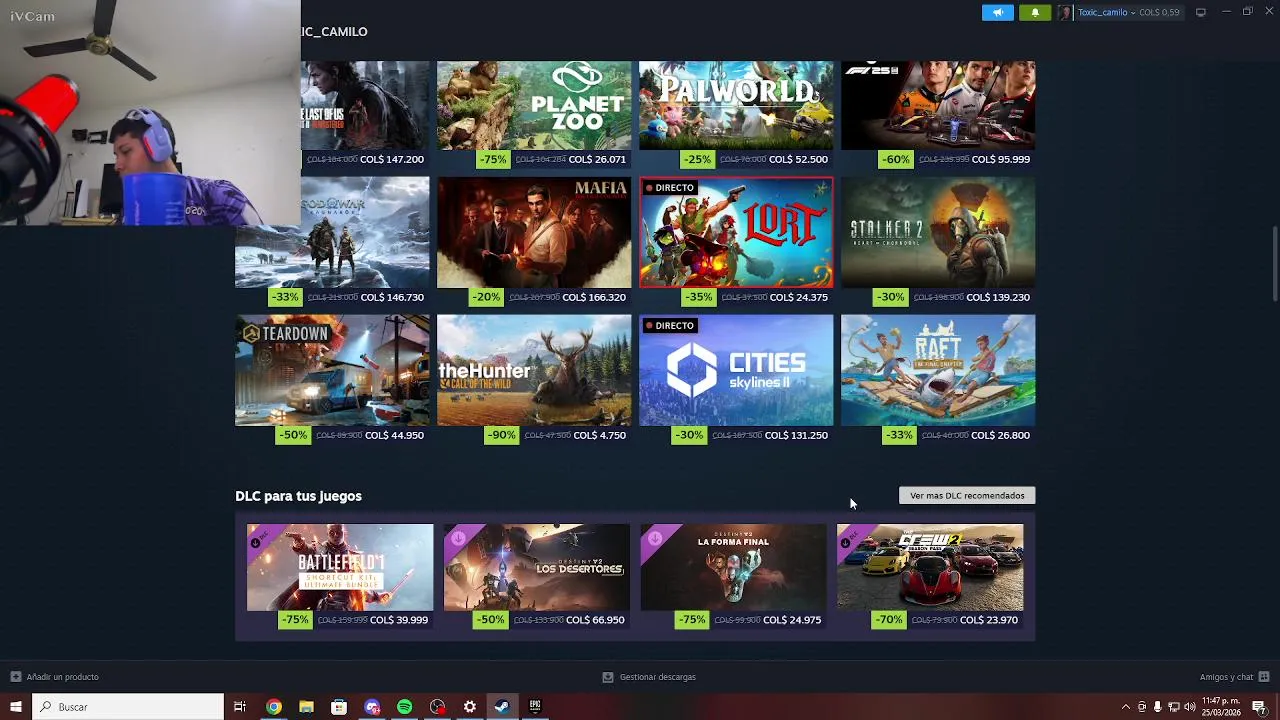Click the plus icon beside Añadir un producto
The image size is (1280, 720).
click(x=15, y=677)
